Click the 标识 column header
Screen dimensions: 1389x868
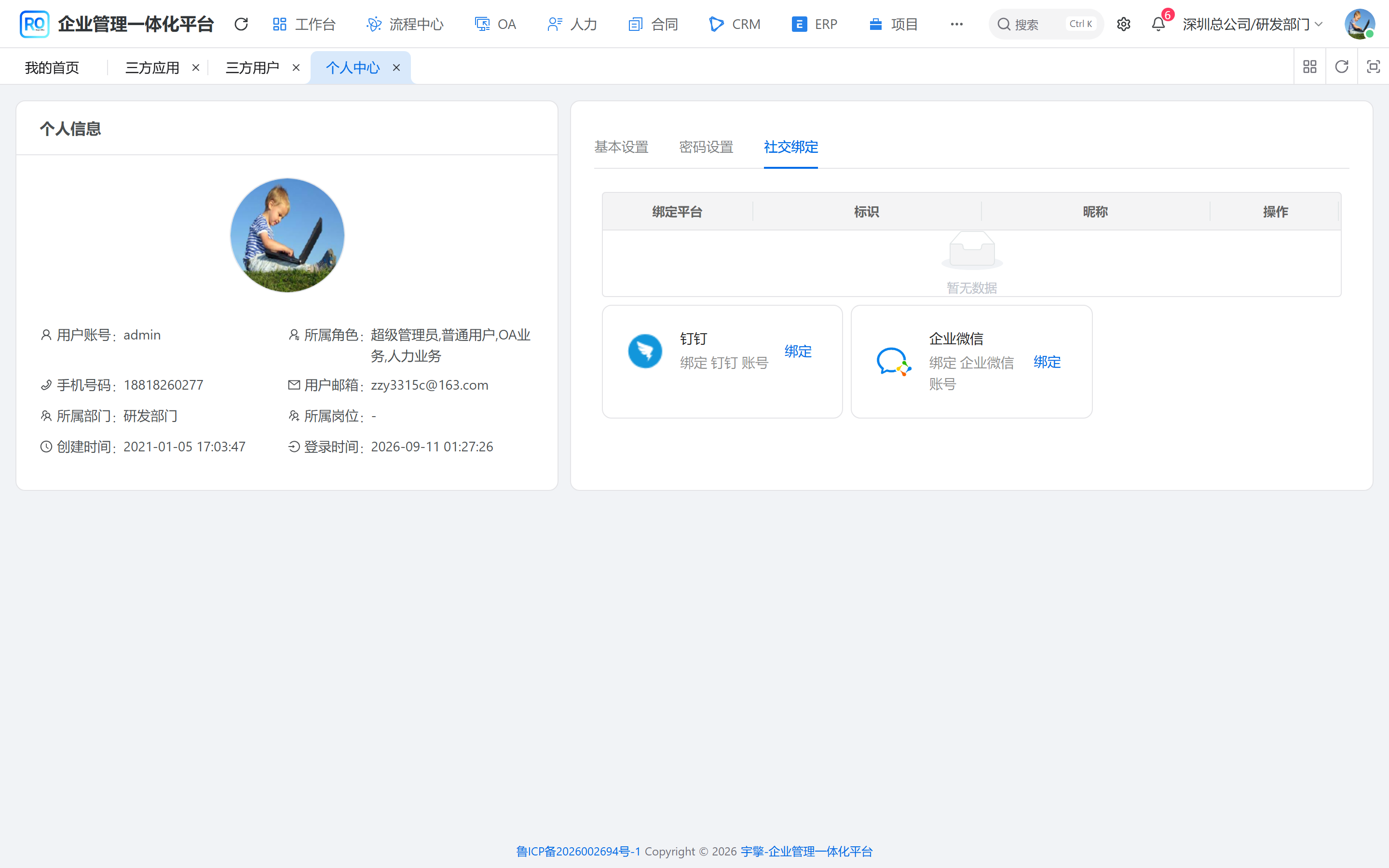pyautogui.click(x=867, y=212)
